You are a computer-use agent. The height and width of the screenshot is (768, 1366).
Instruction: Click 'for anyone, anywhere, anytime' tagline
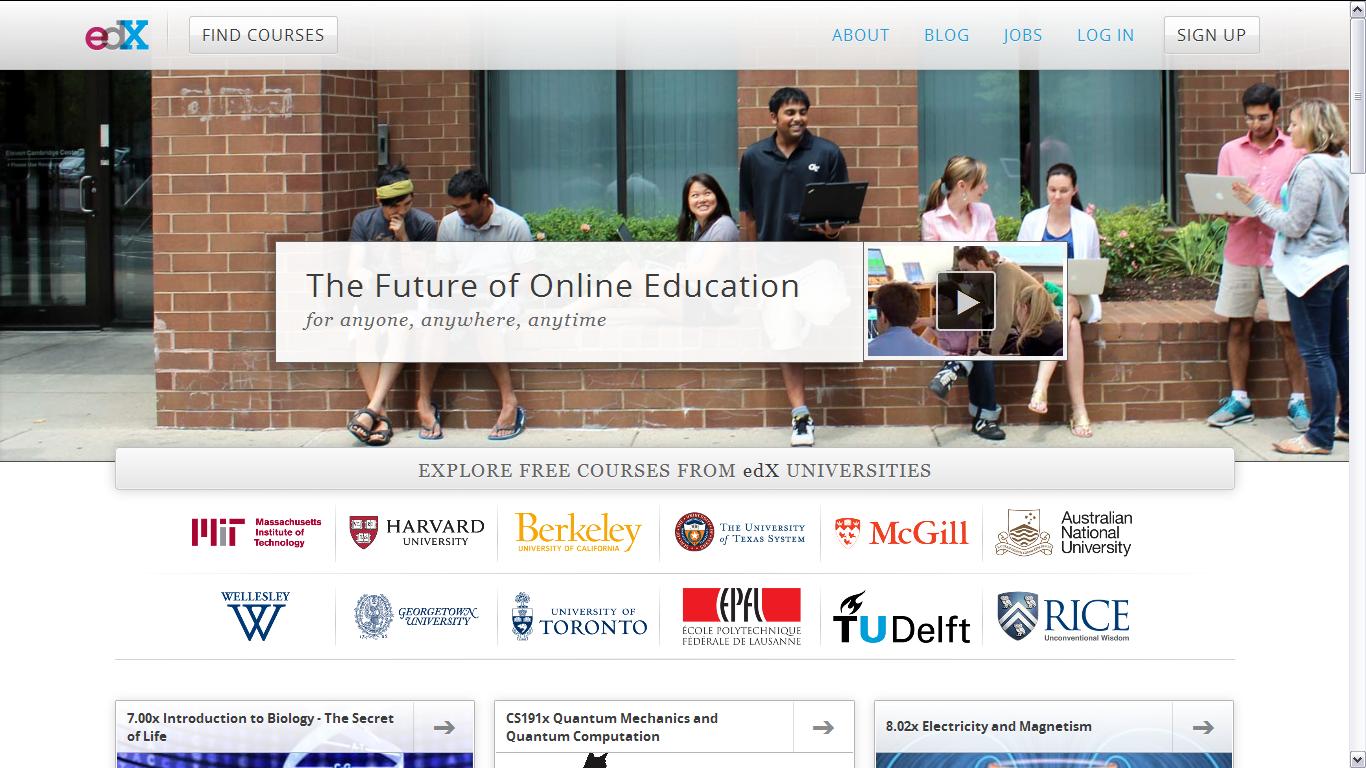click(455, 321)
